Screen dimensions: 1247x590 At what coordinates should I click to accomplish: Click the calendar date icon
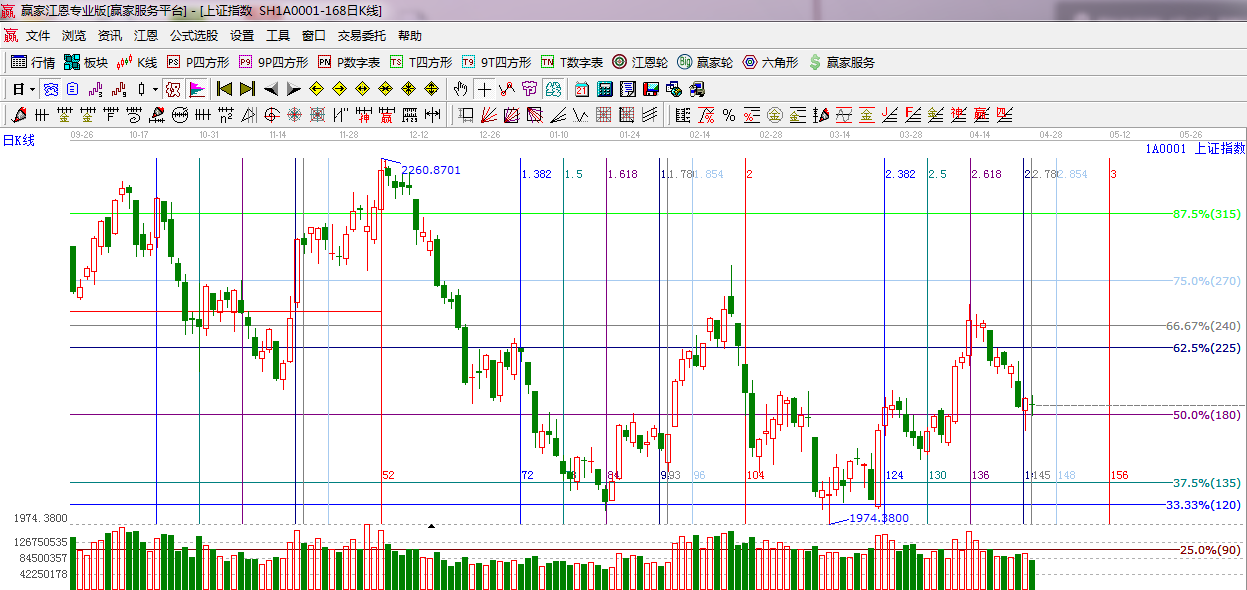pyautogui.click(x=581, y=89)
